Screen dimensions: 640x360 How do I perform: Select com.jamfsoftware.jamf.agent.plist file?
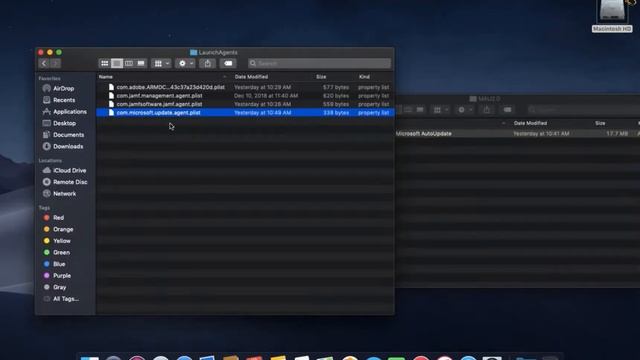(245, 104)
